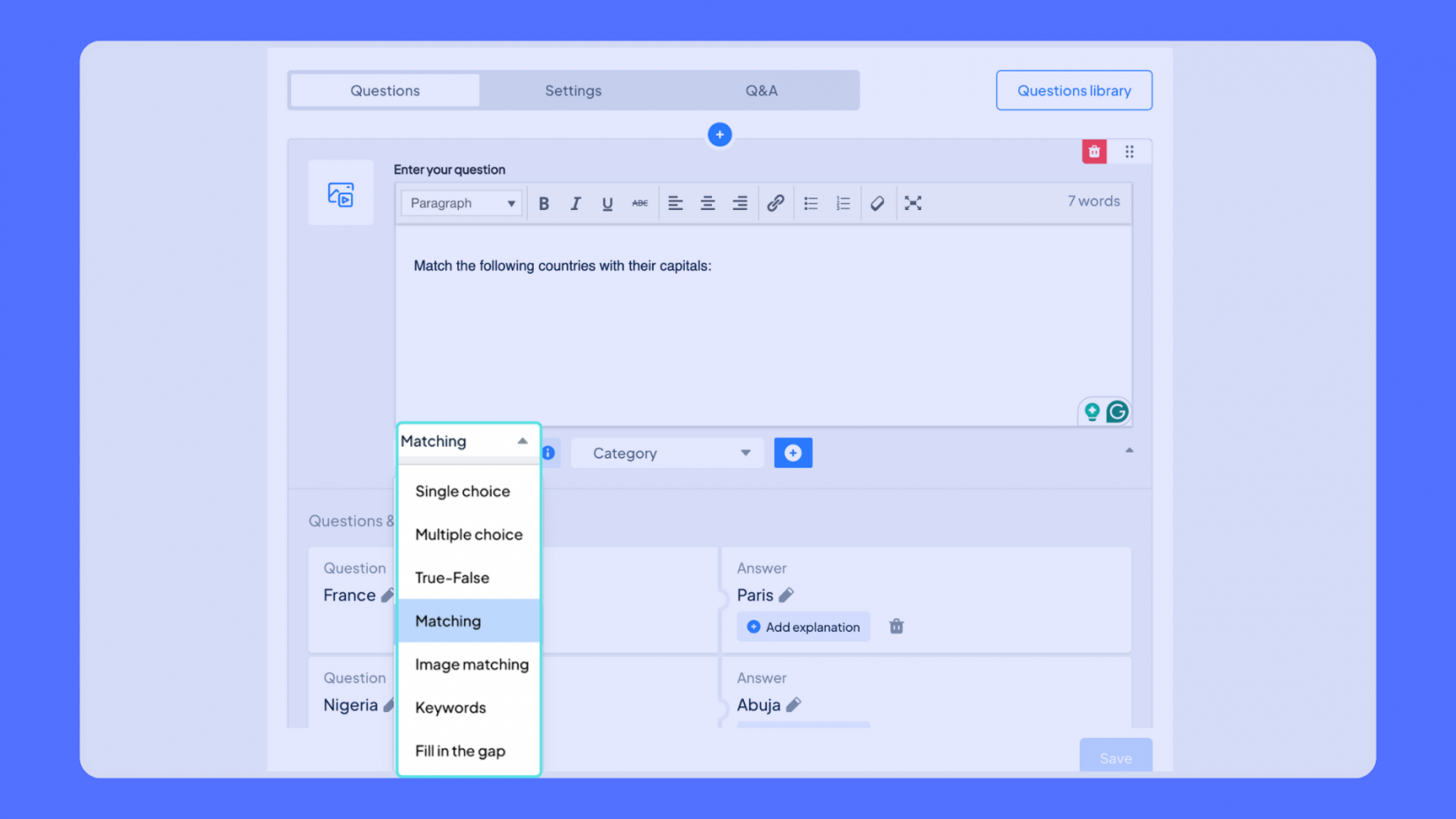Apply underline formatting

[607, 203]
